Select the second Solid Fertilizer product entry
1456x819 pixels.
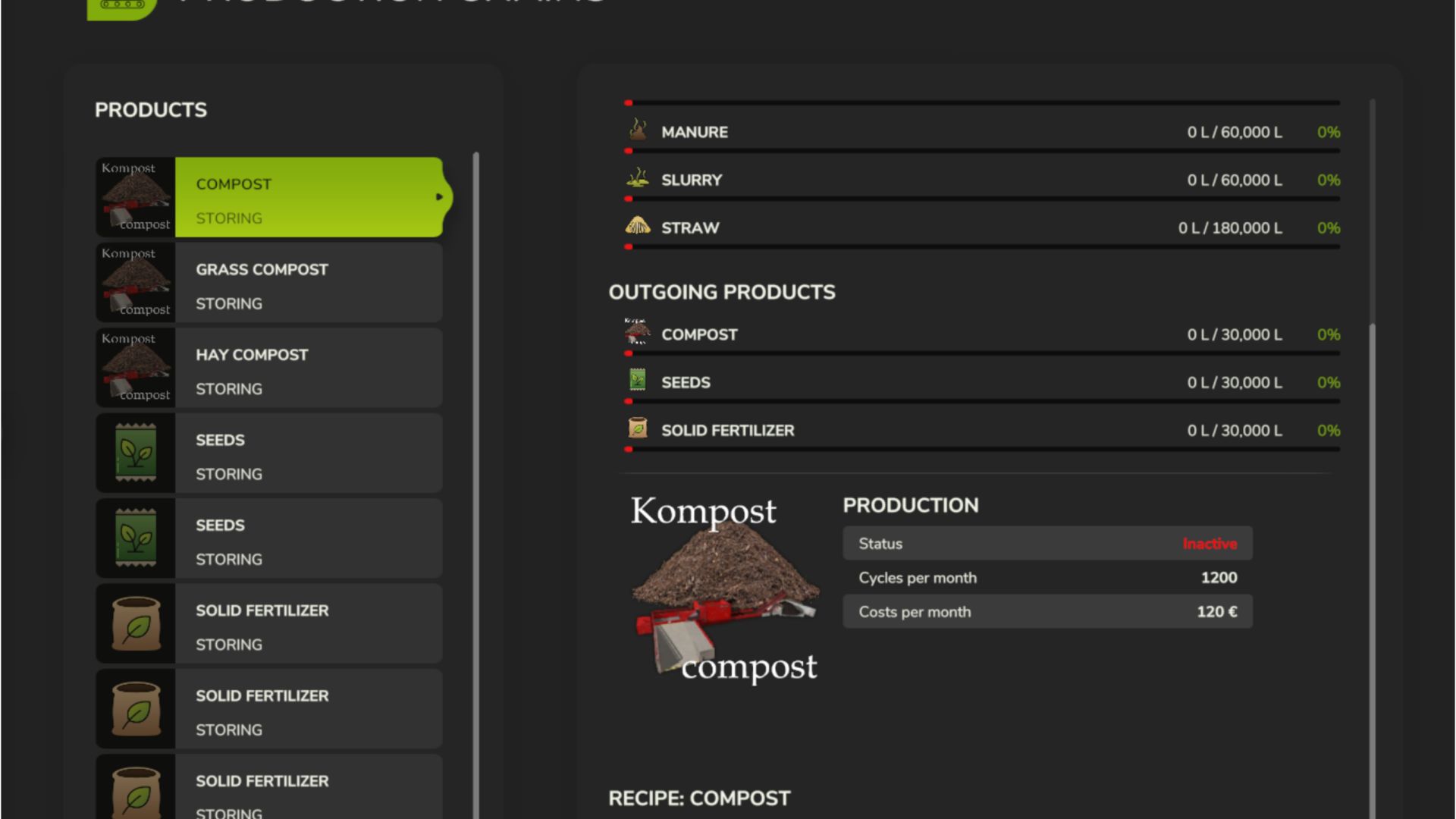tap(308, 709)
